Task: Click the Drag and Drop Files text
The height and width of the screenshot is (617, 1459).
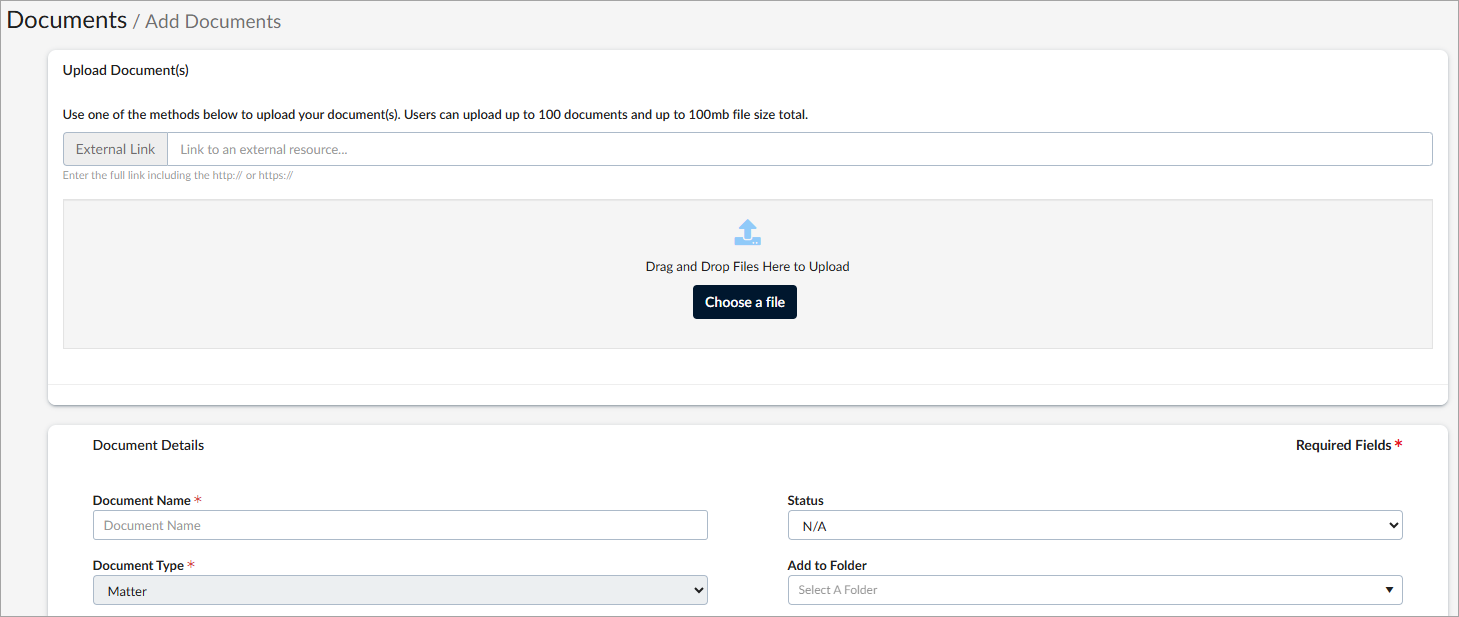Action: [x=747, y=267]
